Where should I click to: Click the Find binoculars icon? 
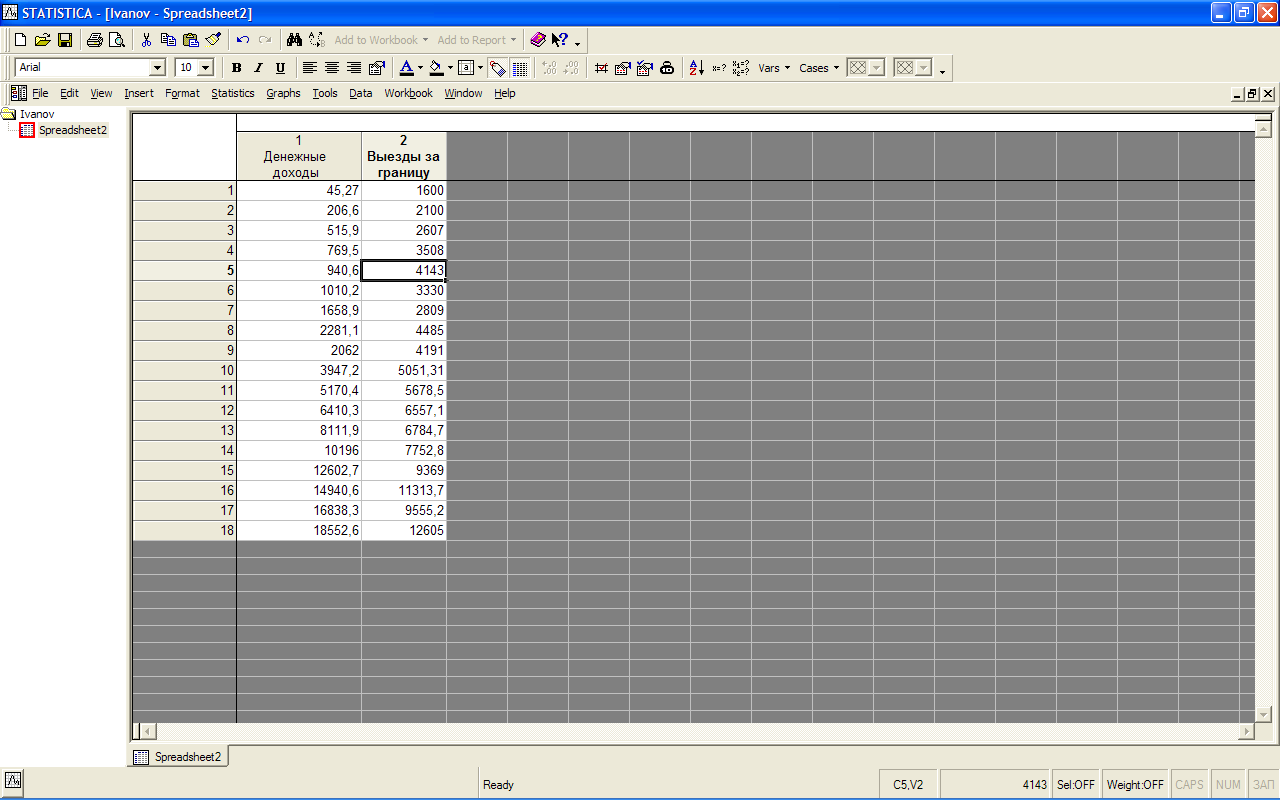294,40
